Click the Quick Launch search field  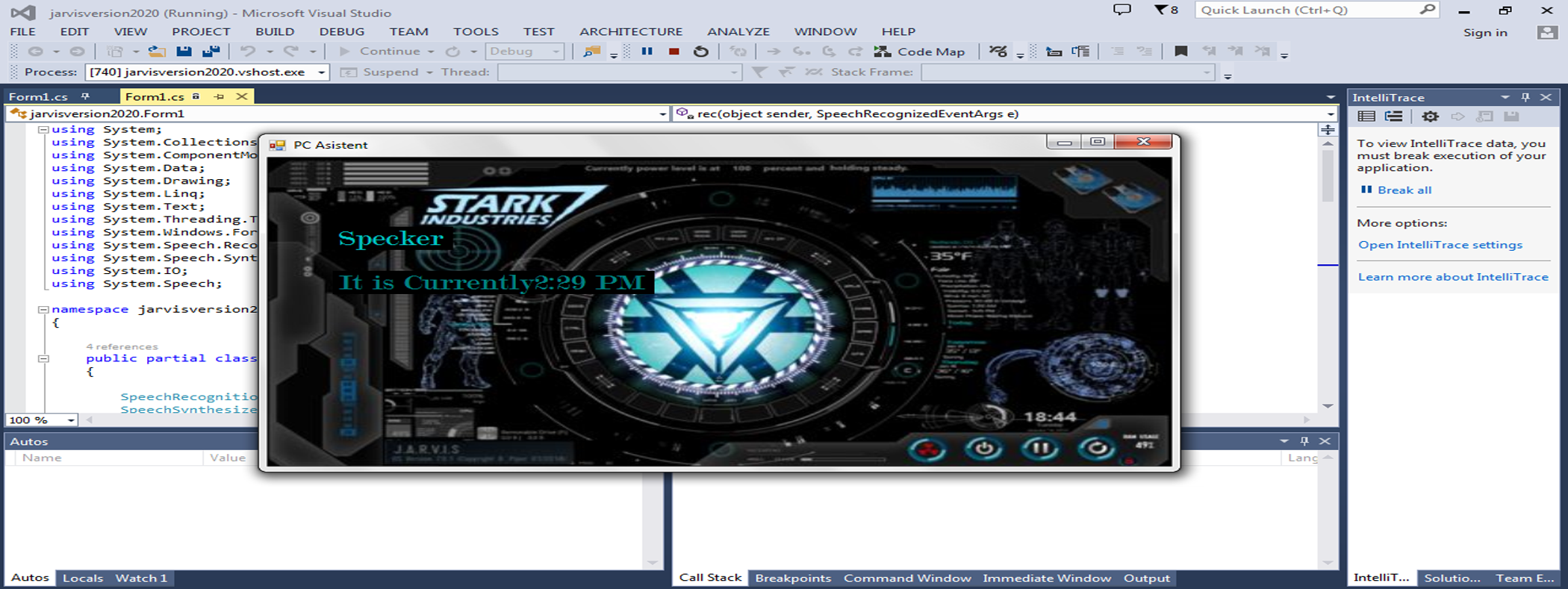click(1317, 10)
